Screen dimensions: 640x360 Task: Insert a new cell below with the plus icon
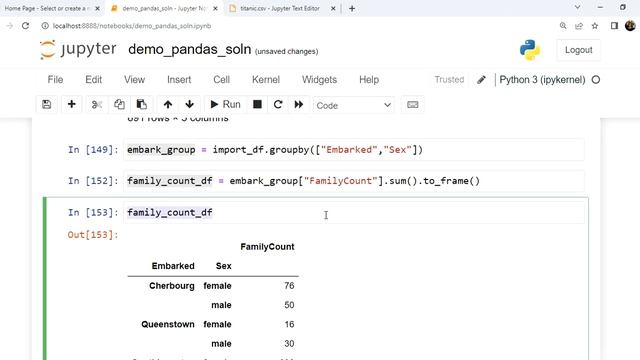pyautogui.click(x=71, y=104)
